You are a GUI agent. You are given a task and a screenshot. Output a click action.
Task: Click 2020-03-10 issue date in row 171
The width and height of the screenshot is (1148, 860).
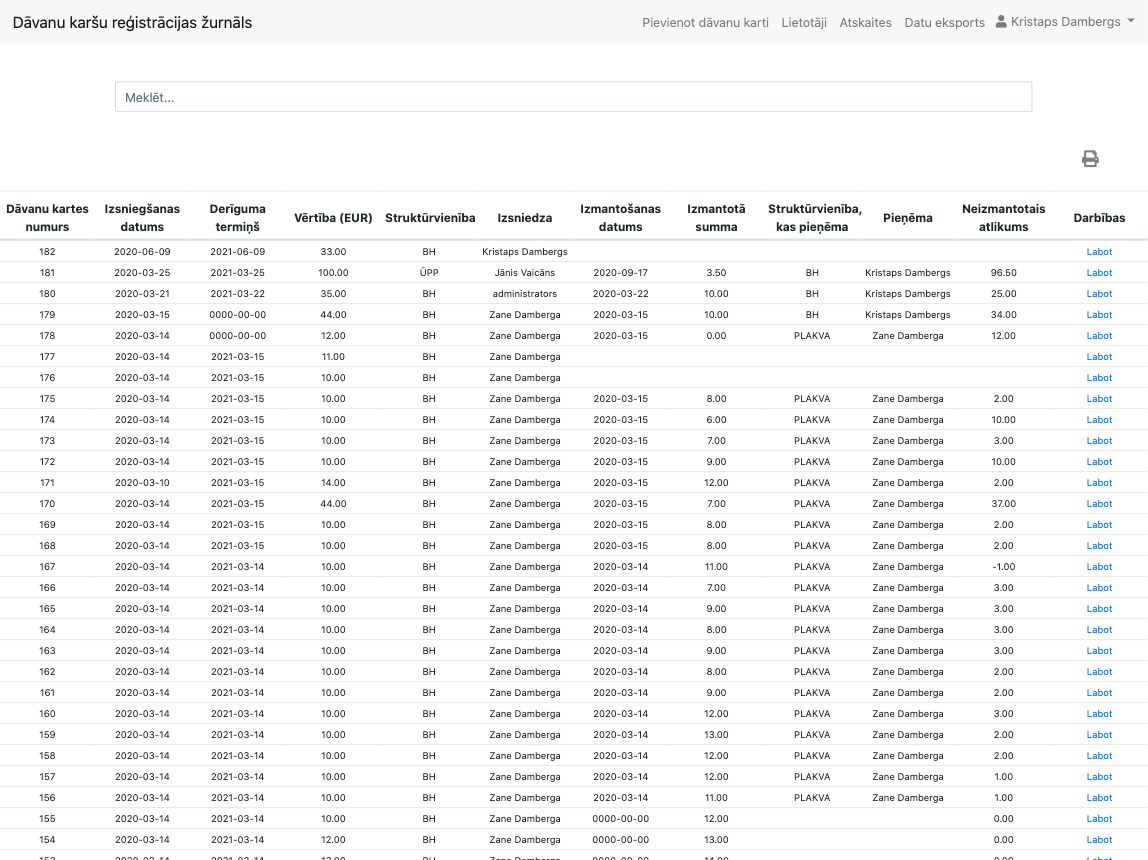pos(142,483)
